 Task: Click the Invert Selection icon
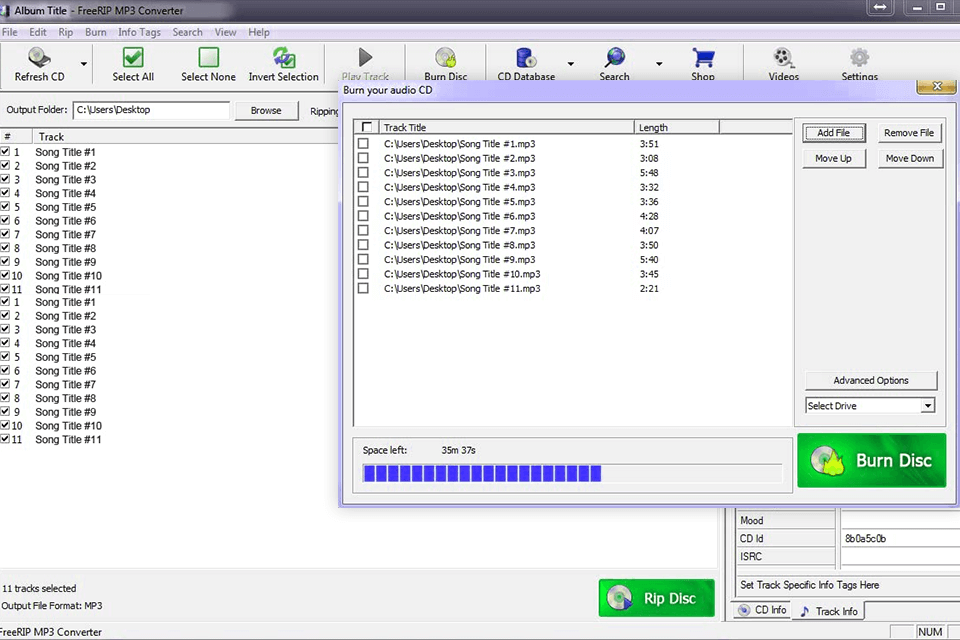pyautogui.click(x=283, y=58)
